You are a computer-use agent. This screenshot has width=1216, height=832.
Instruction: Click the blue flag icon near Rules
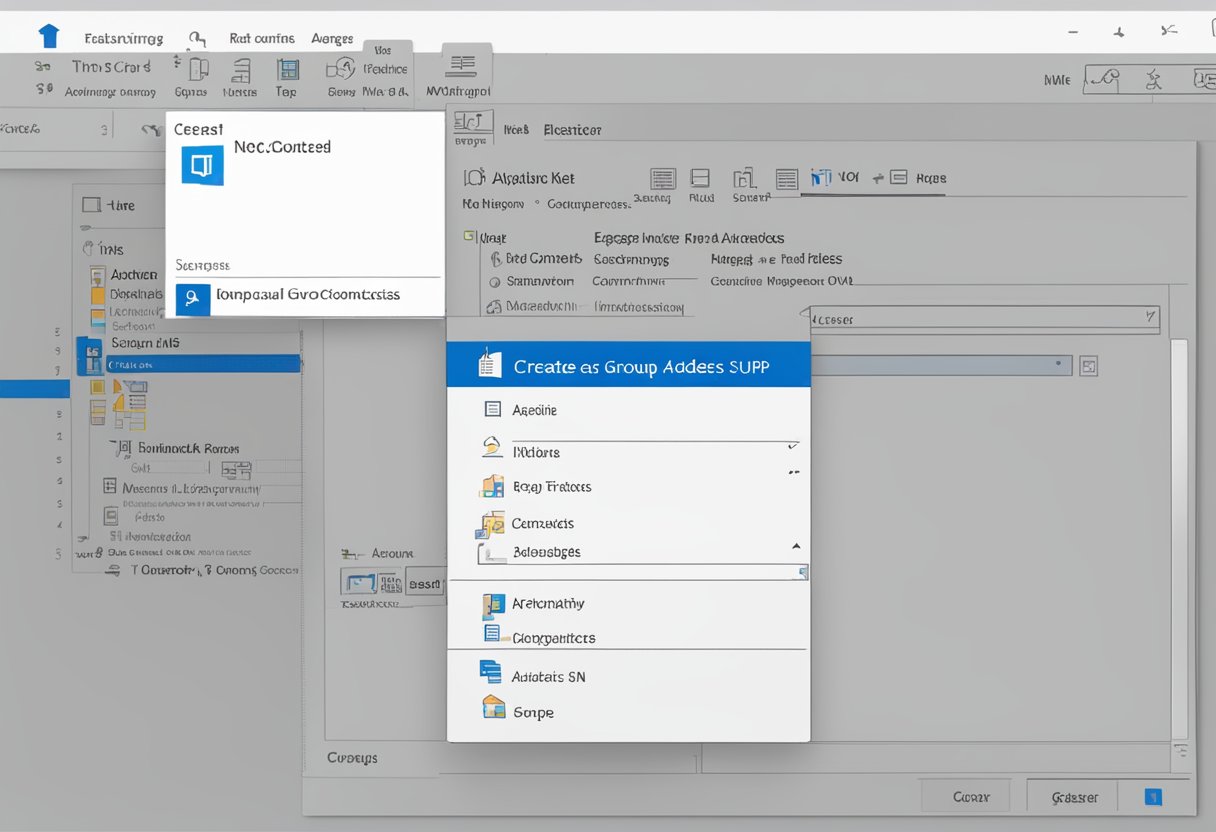[821, 177]
